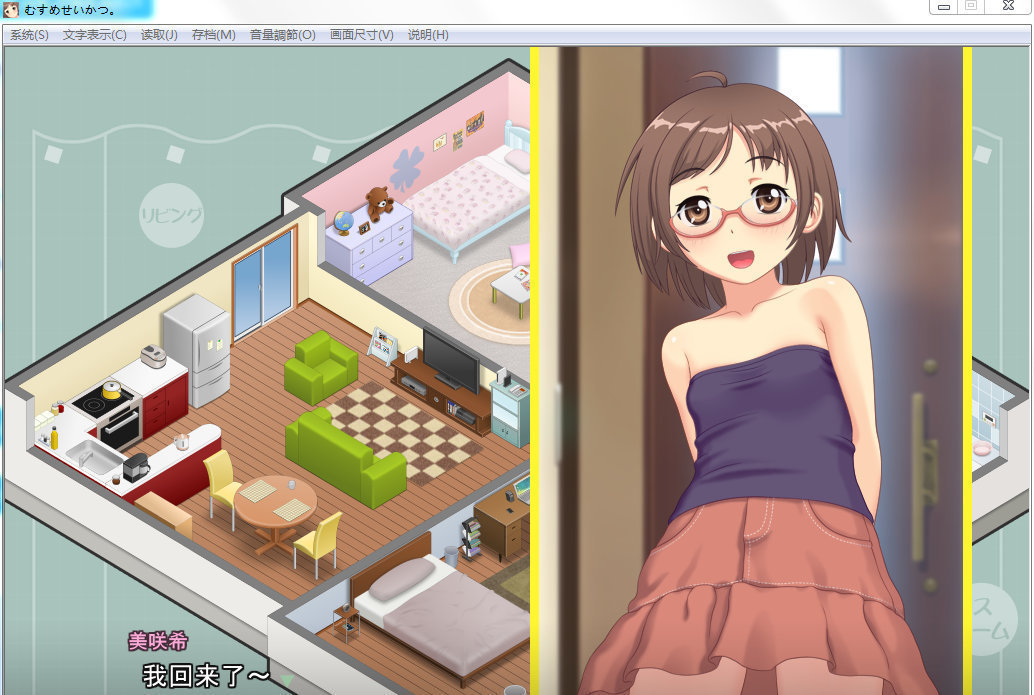Image resolution: width=1034 pixels, height=695 pixels.
Task: Open the 说明(H) help menu
Action: pyautogui.click(x=428, y=35)
